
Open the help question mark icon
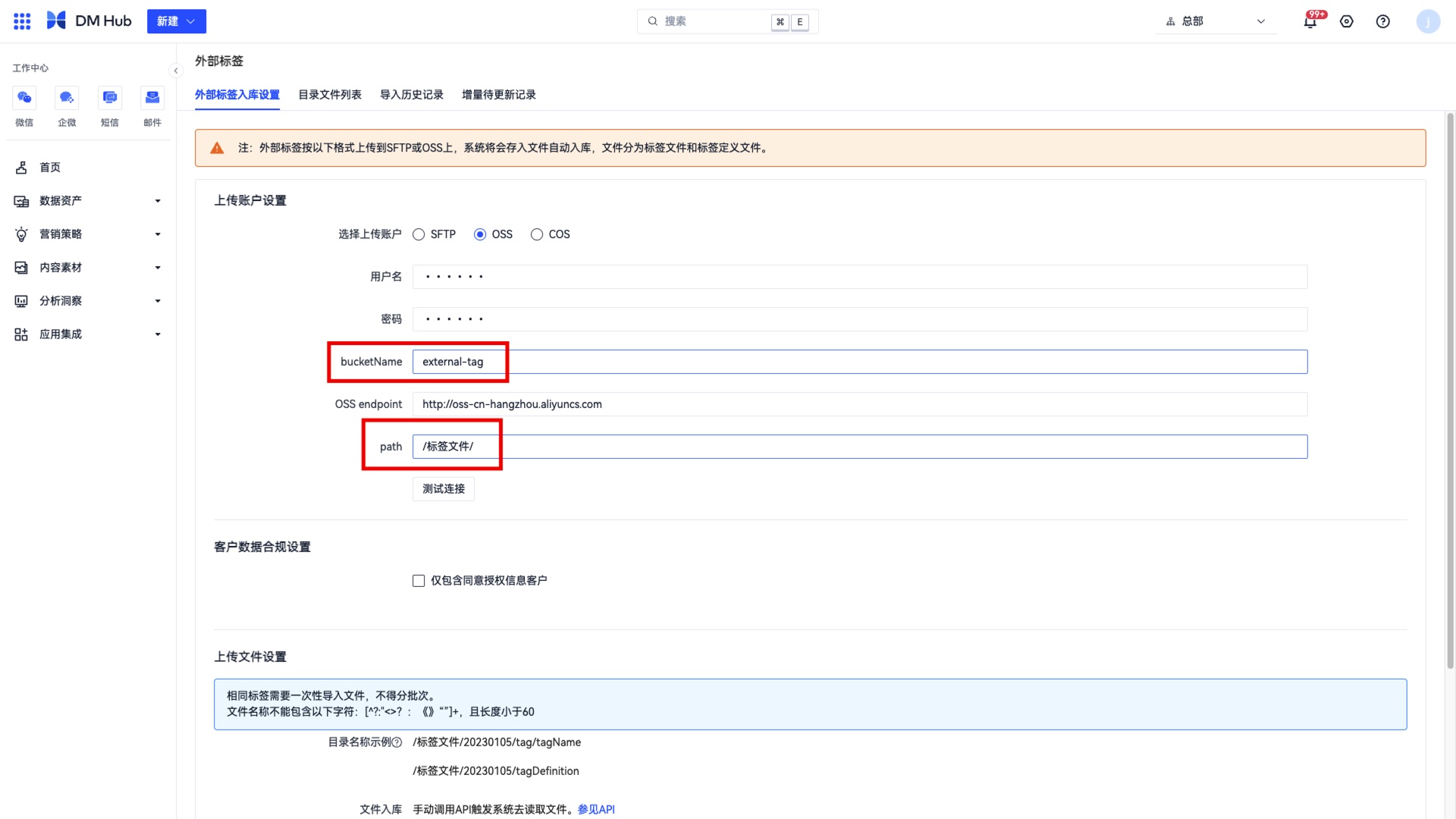(1383, 21)
